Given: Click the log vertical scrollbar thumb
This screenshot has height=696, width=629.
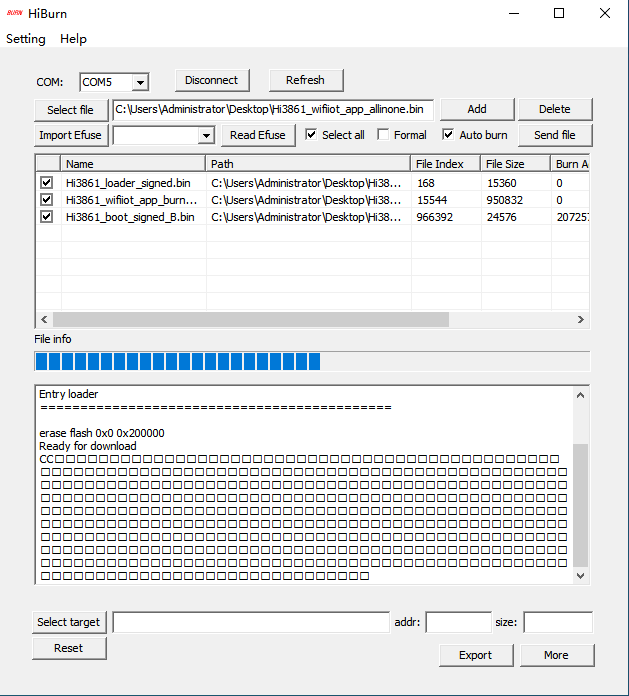Looking at the screenshot, I should coord(580,505).
